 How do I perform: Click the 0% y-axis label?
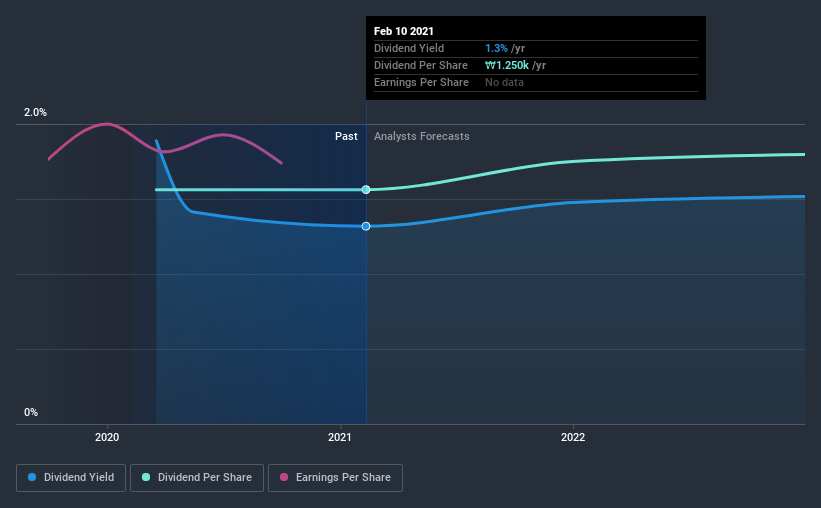[31, 412]
